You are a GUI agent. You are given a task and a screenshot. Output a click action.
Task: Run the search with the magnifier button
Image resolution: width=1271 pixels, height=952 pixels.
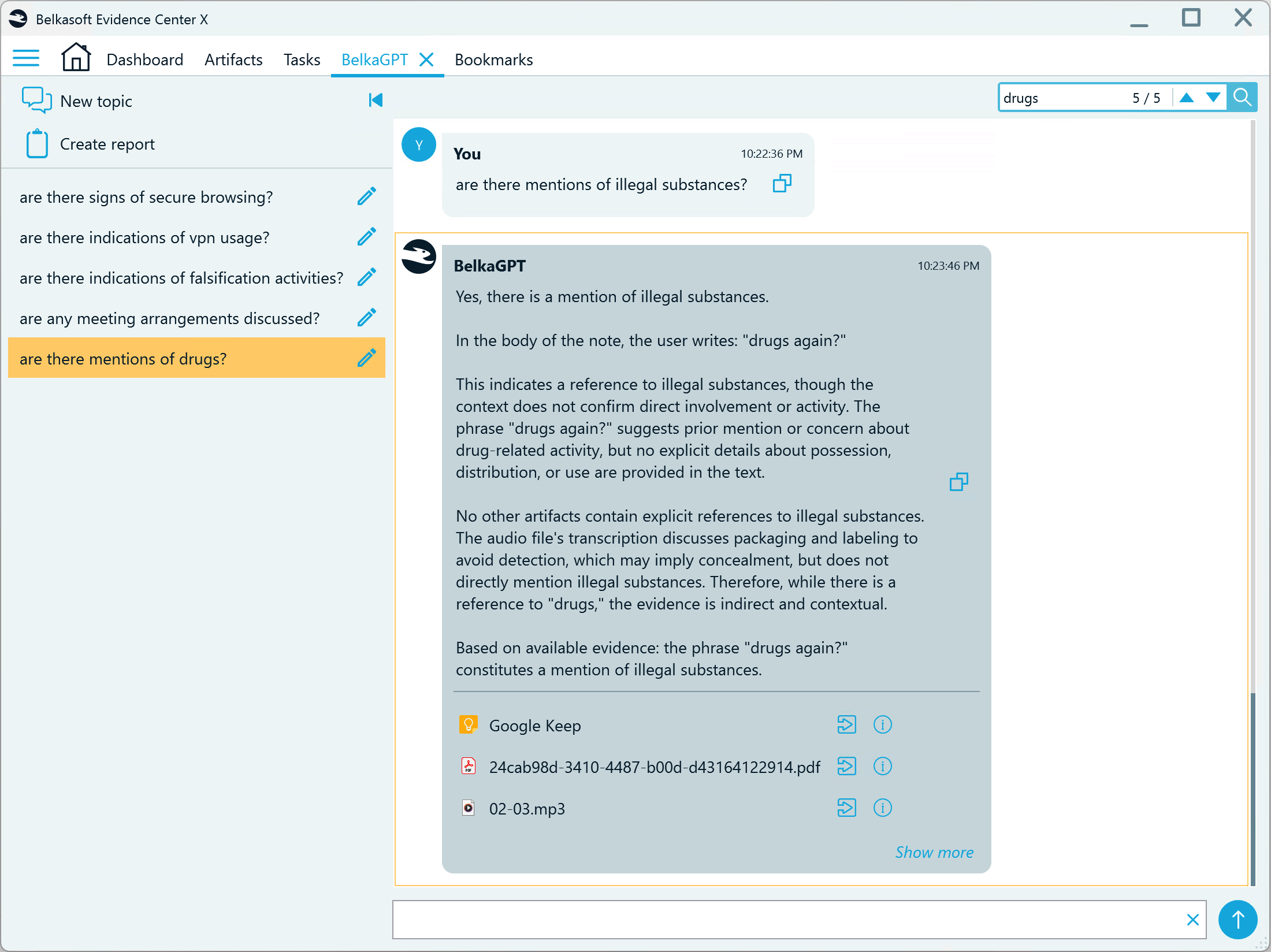1242,98
